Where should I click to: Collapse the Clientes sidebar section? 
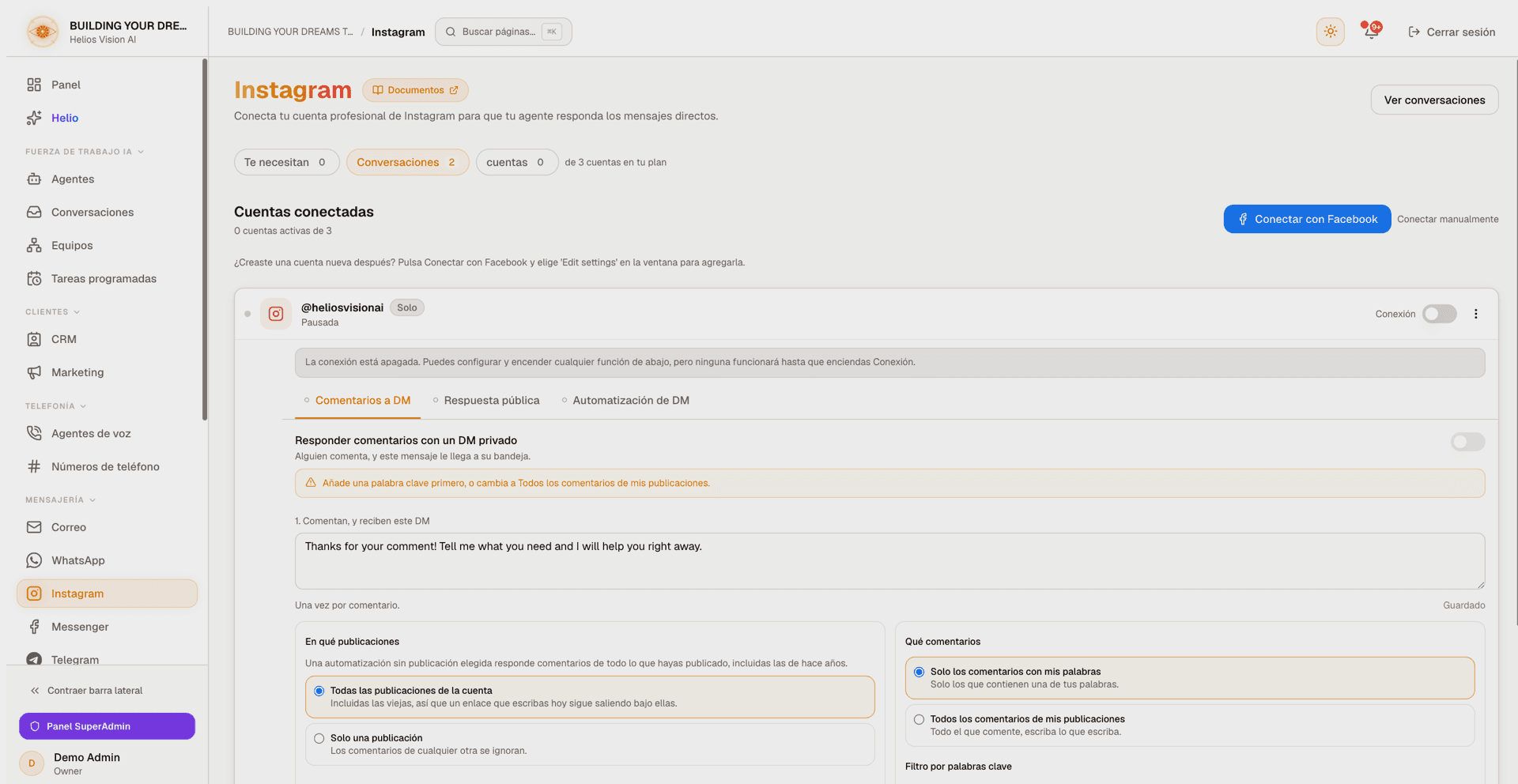[x=53, y=312]
